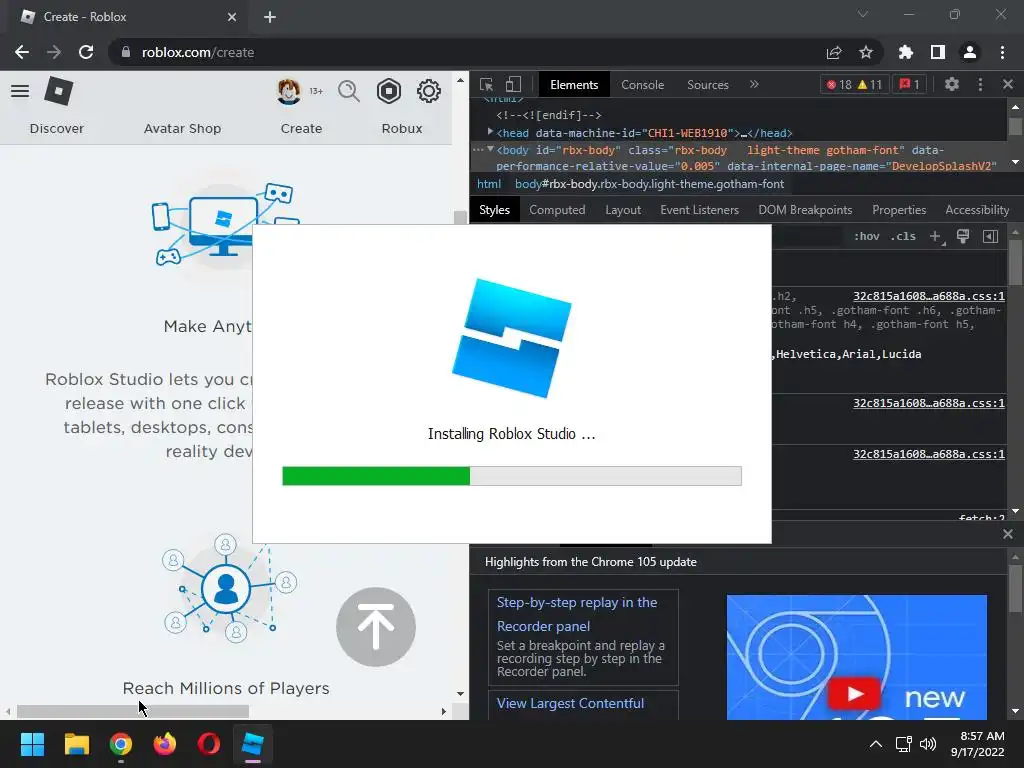Viewport: 1024px width, 768px height.
Task: Collapse the body element node
Action: coord(490,150)
